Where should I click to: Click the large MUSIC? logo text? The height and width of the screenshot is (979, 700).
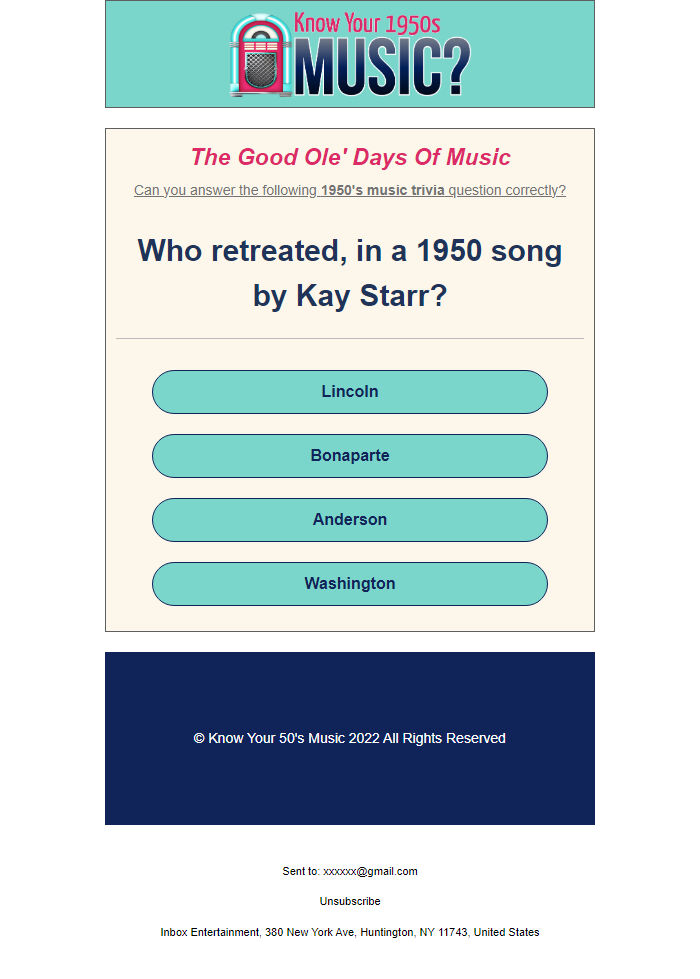point(382,67)
